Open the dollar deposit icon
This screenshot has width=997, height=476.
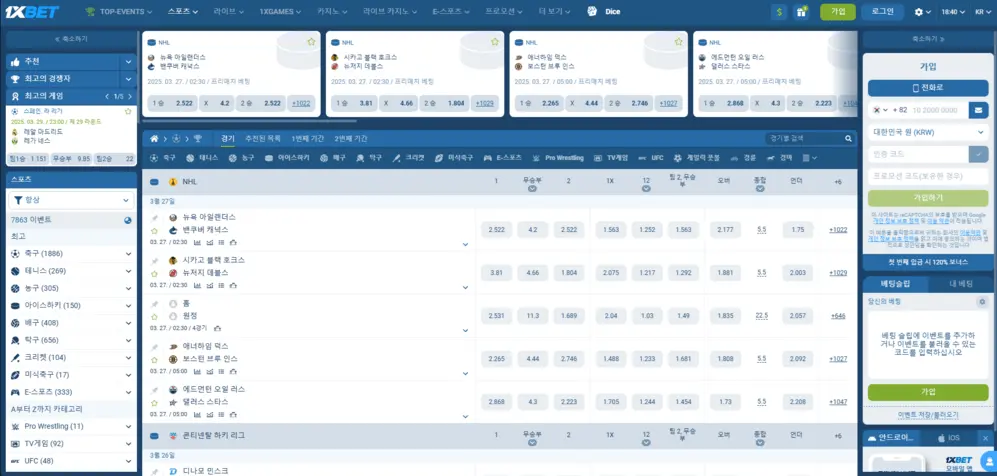coord(779,11)
